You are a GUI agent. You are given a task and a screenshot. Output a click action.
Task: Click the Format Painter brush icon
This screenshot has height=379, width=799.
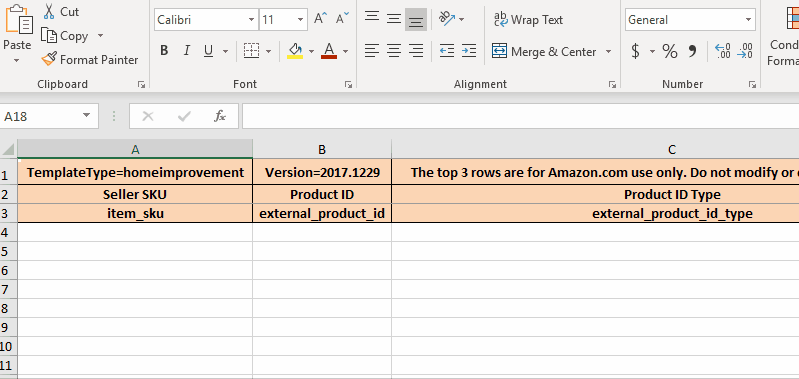pyautogui.click(x=49, y=60)
